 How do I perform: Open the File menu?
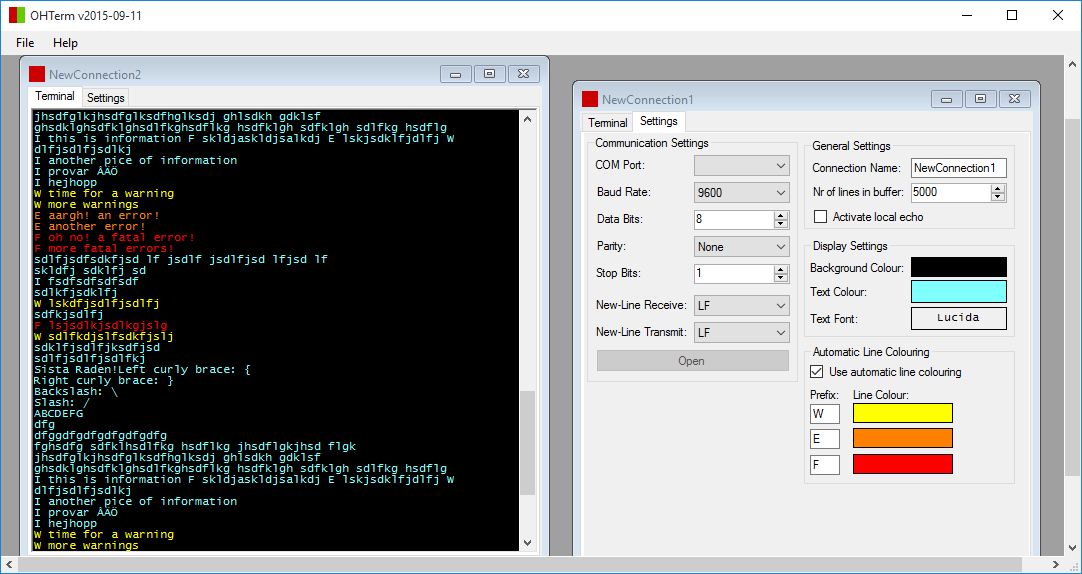point(25,43)
